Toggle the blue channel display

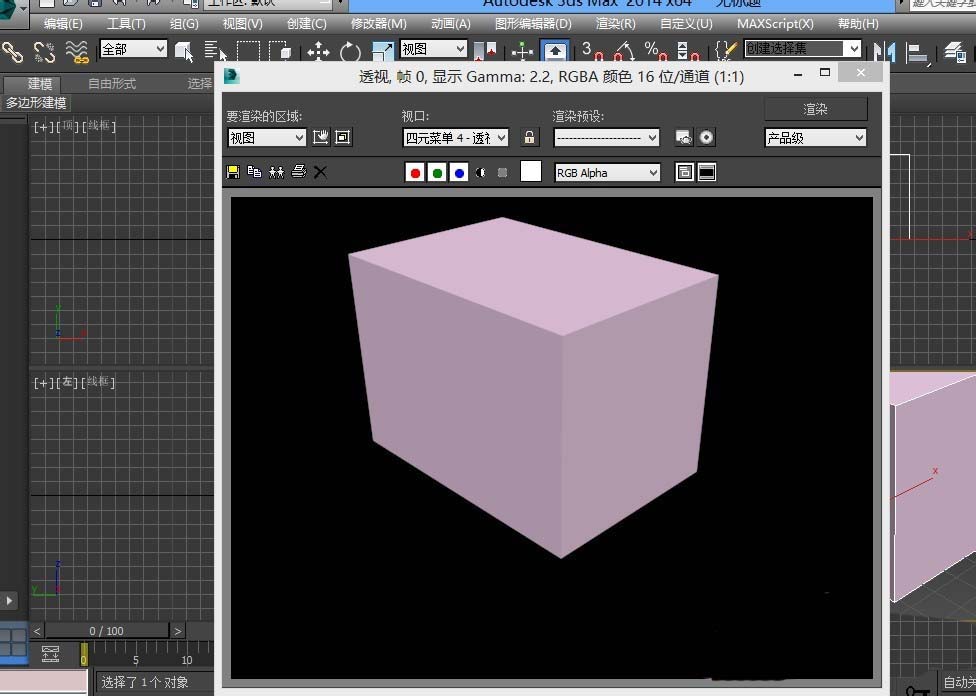pyautogui.click(x=459, y=173)
